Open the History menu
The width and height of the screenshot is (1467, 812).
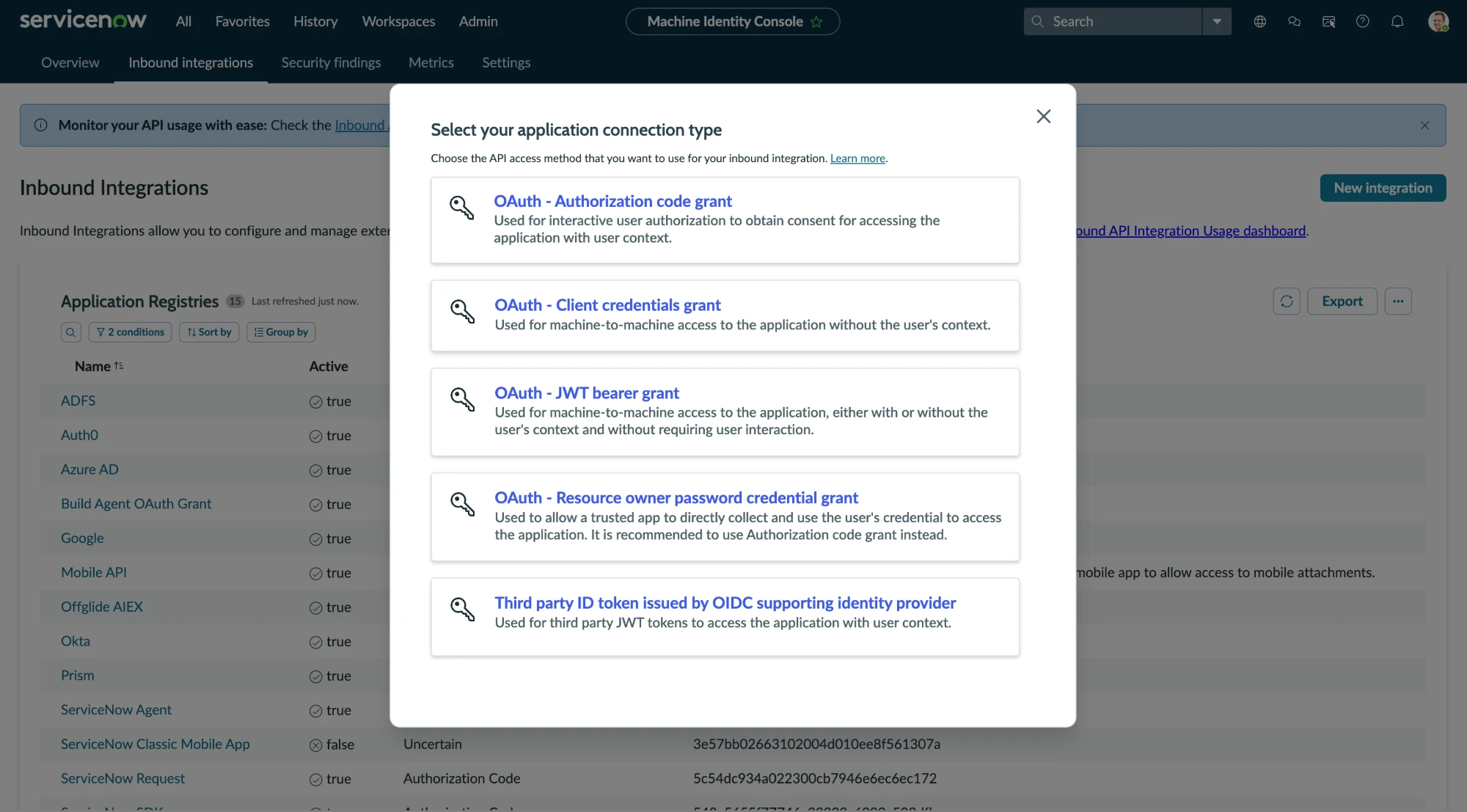pyautogui.click(x=315, y=21)
